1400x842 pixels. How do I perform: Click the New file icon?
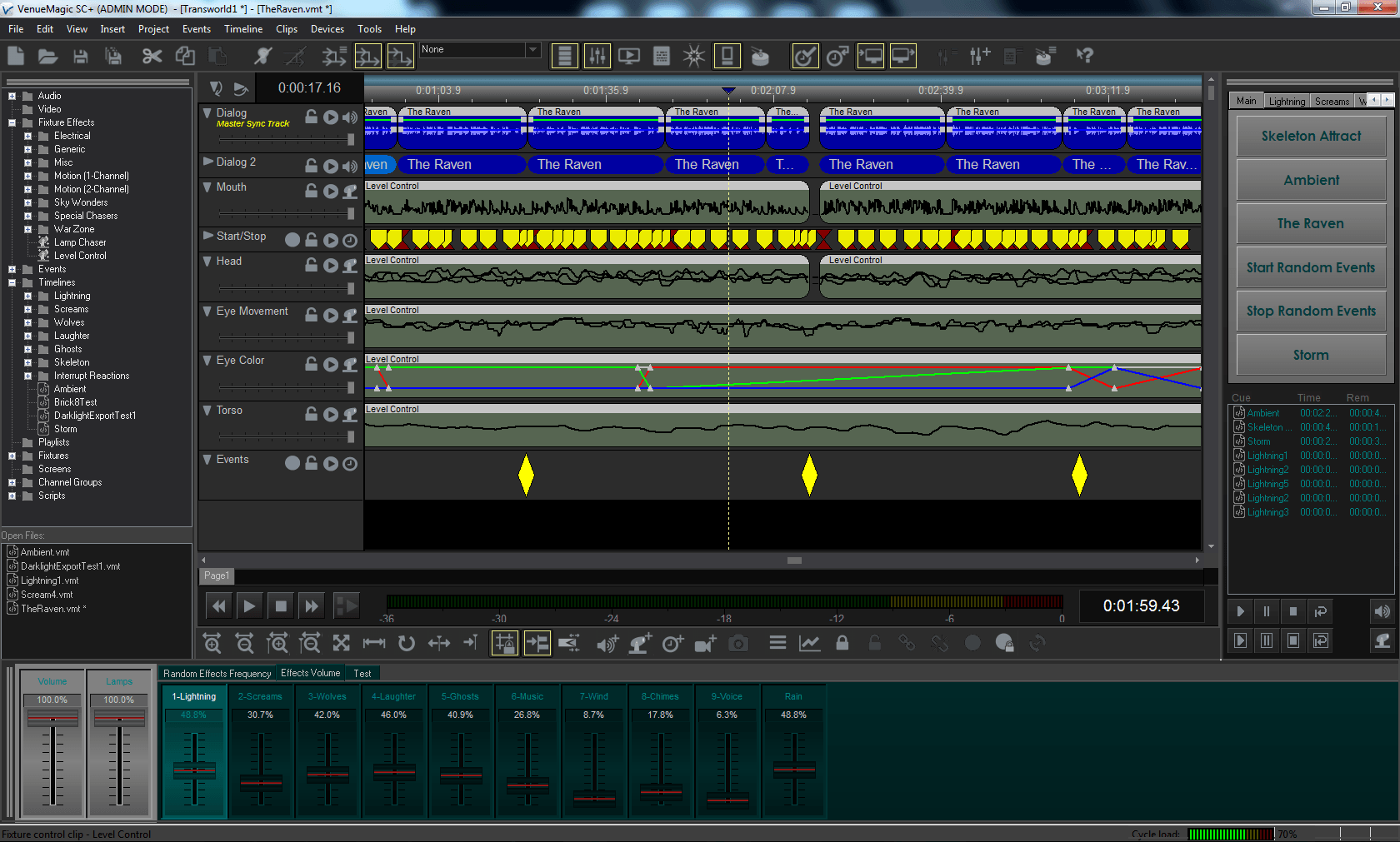point(16,56)
